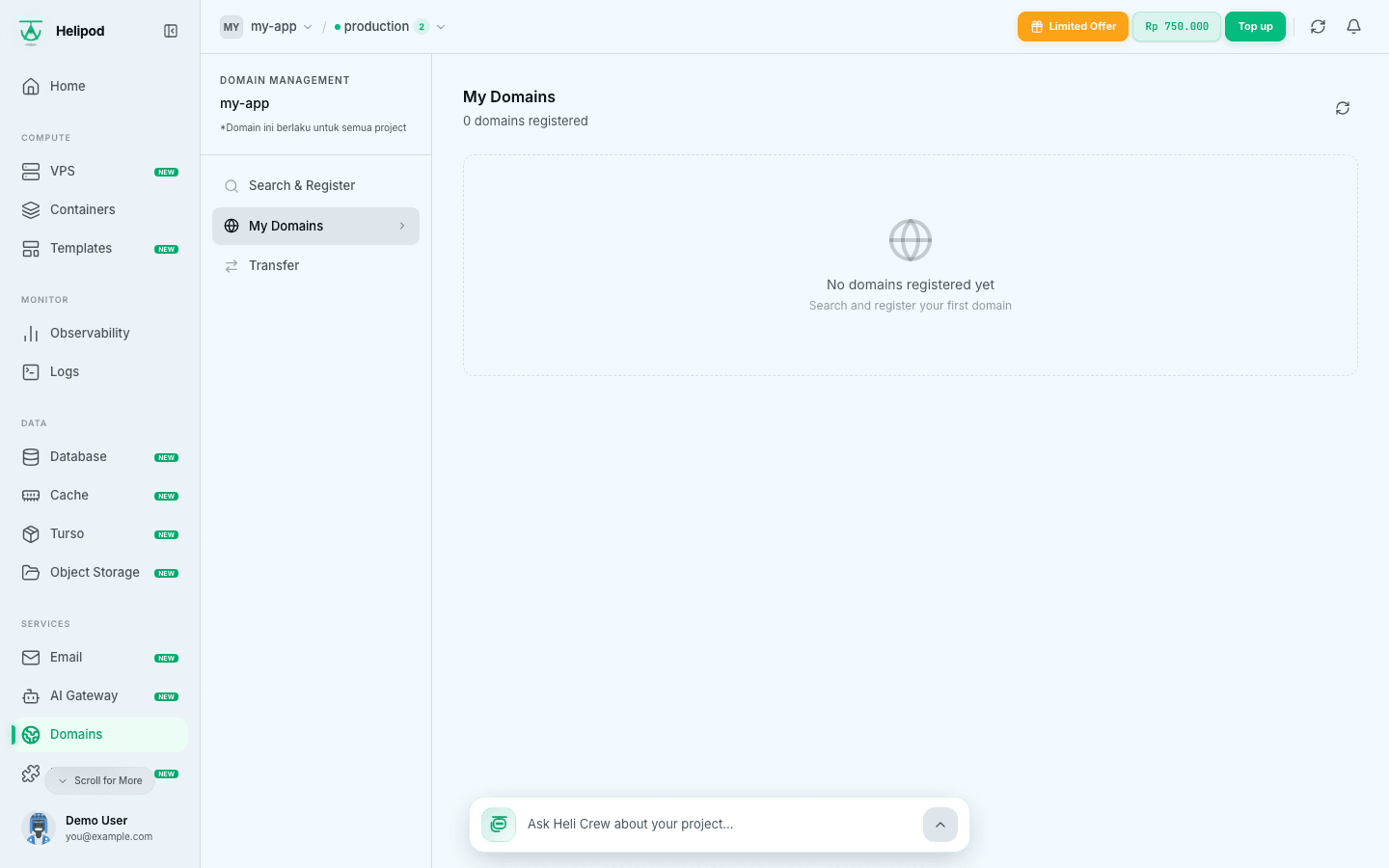Open the Observability page
This screenshot has height=868, width=1389.
point(100,334)
